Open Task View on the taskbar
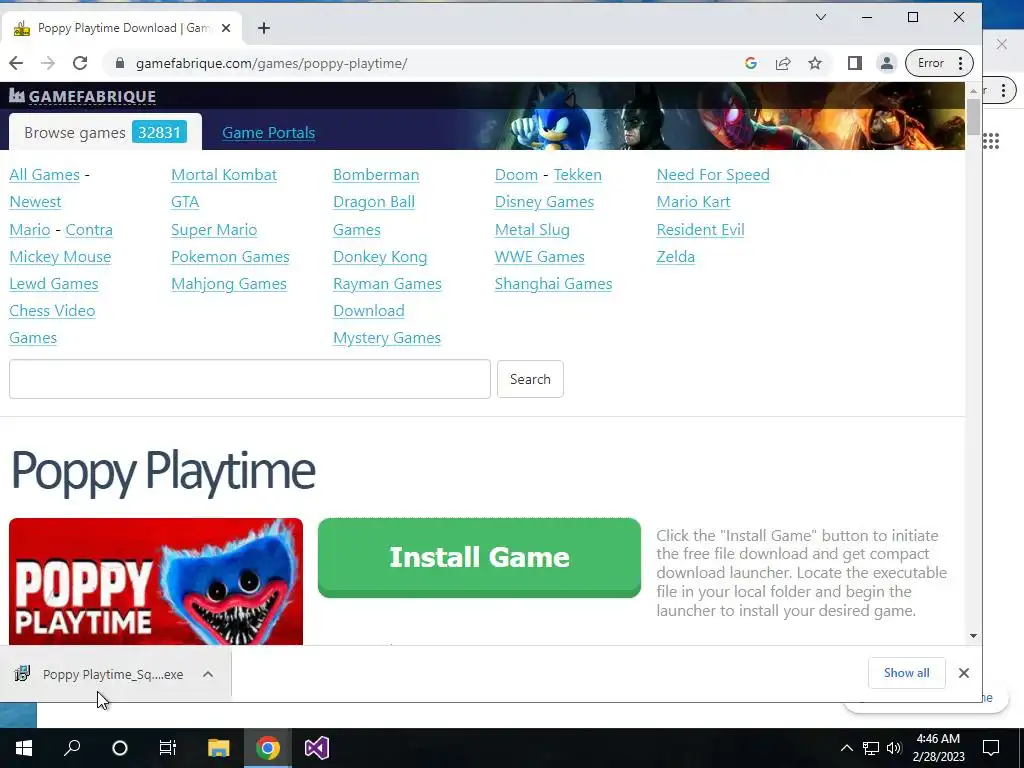The width and height of the screenshot is (1024, 768). click(167, 748)
